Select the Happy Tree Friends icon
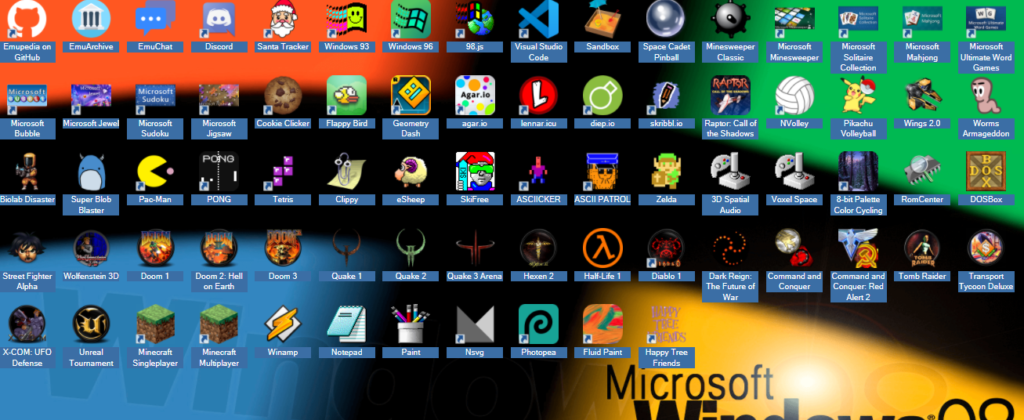The width and height of the screenshot is (1024, 420). point(666,324)
